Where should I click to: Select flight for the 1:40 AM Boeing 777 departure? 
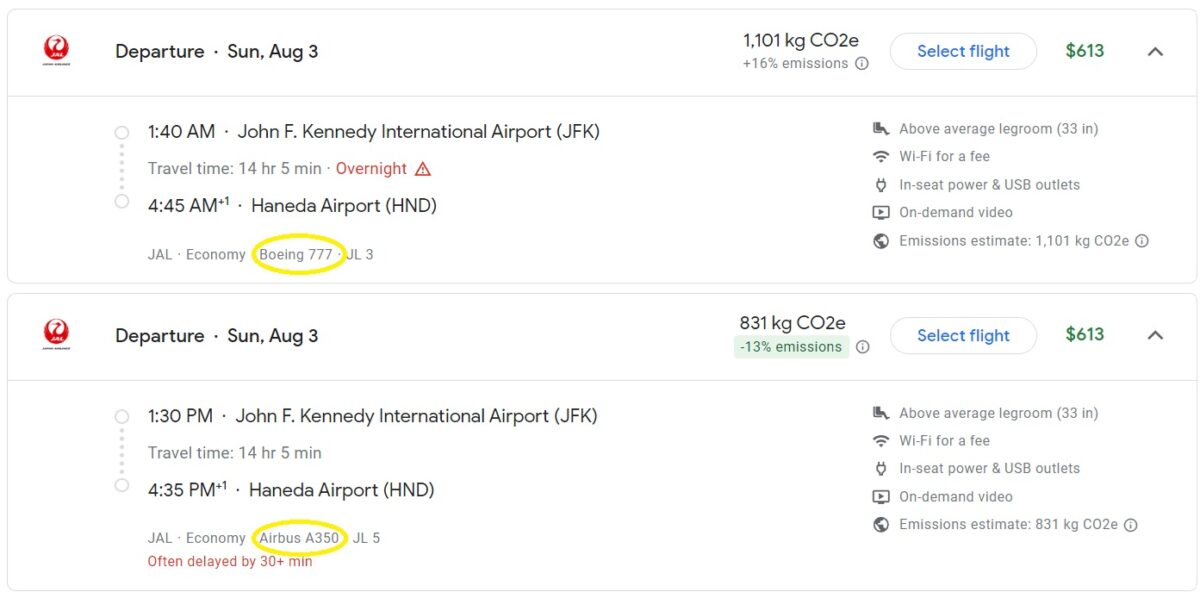[x=962, y=51]
